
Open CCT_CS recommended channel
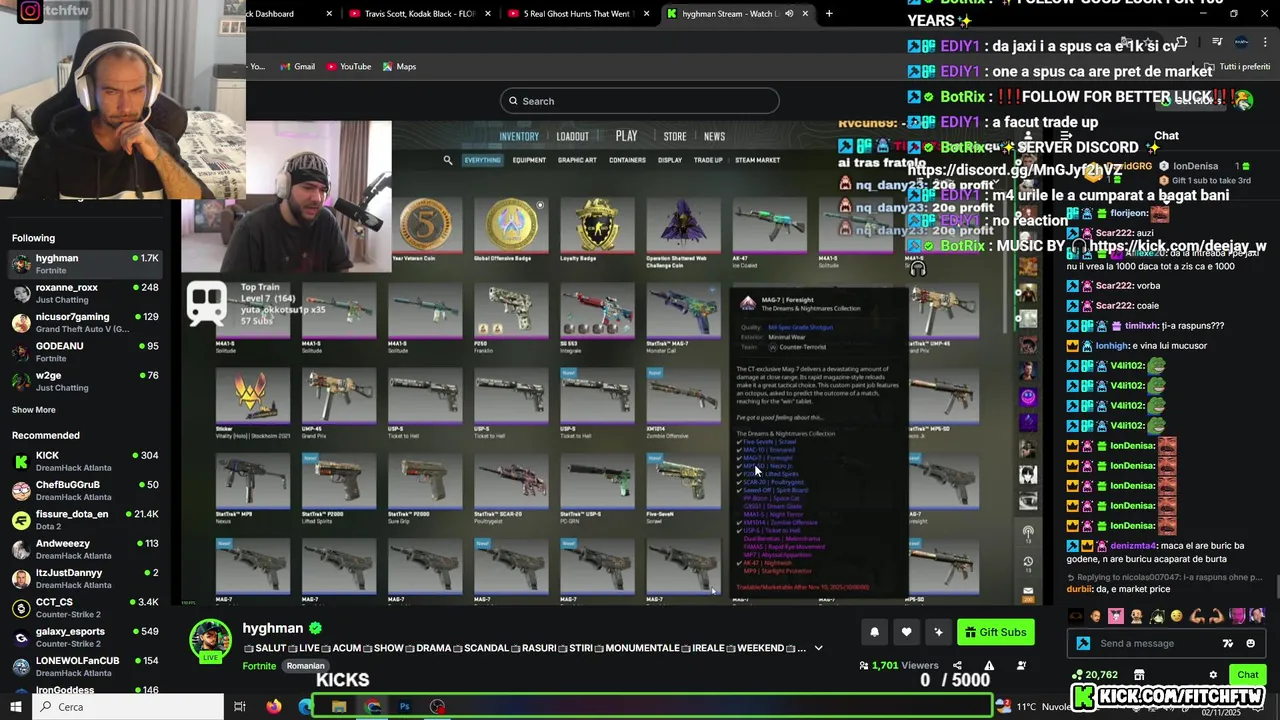85,608
